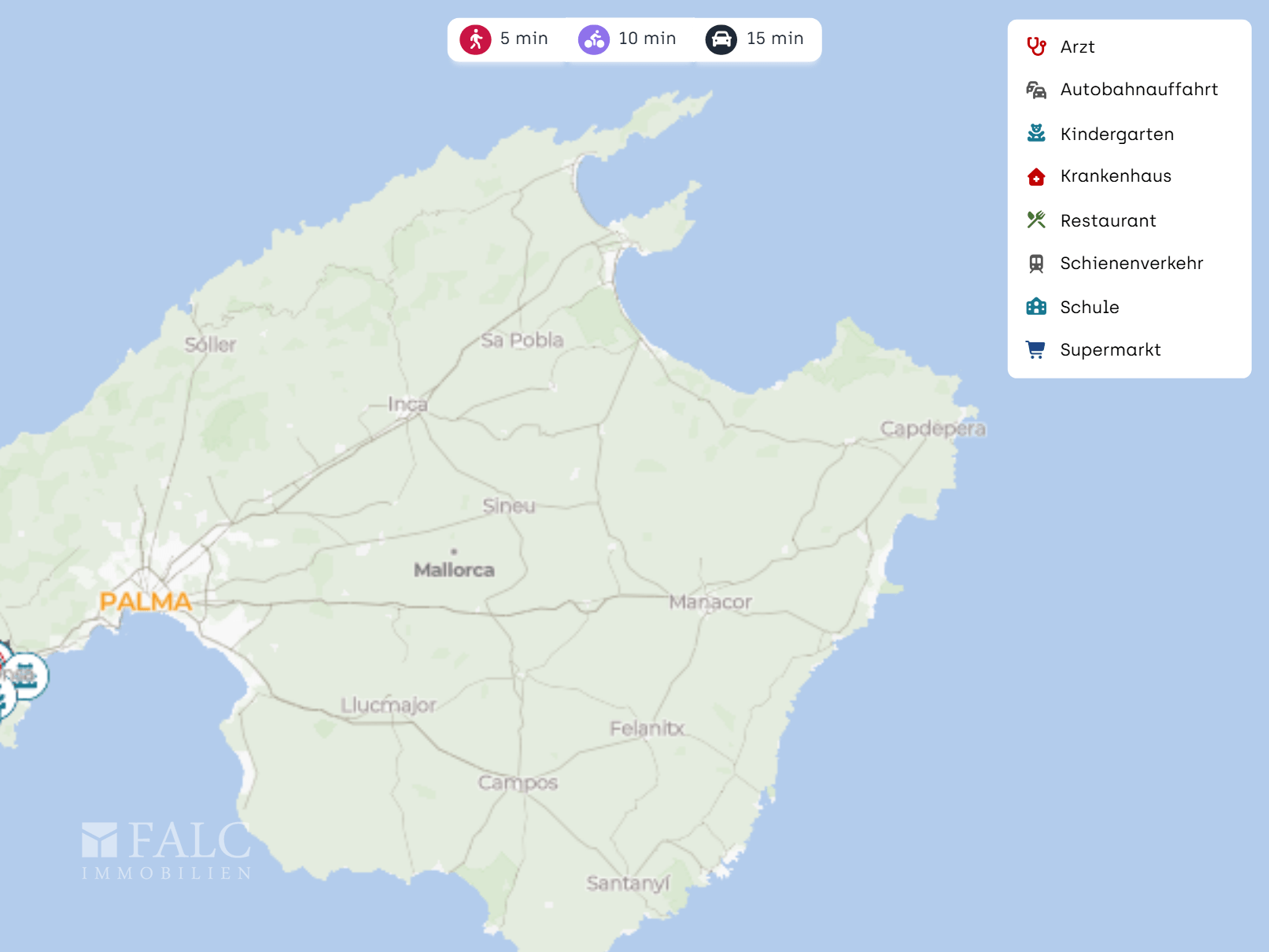Image resolution: width=1269 pixels, height=952 pixels.
Task: Select the Schienenverkehr train icon
Action: pyautogui.click(x=1036, y=264)
